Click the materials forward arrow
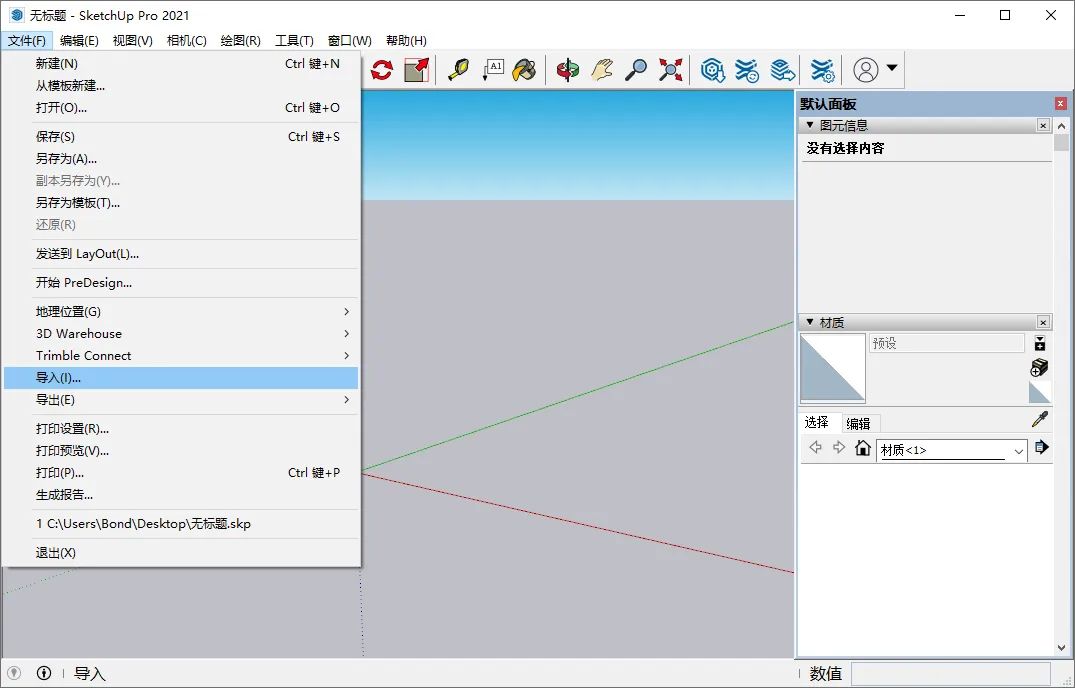Screen dimensions: 1075x688 click(x=838, y=447)
